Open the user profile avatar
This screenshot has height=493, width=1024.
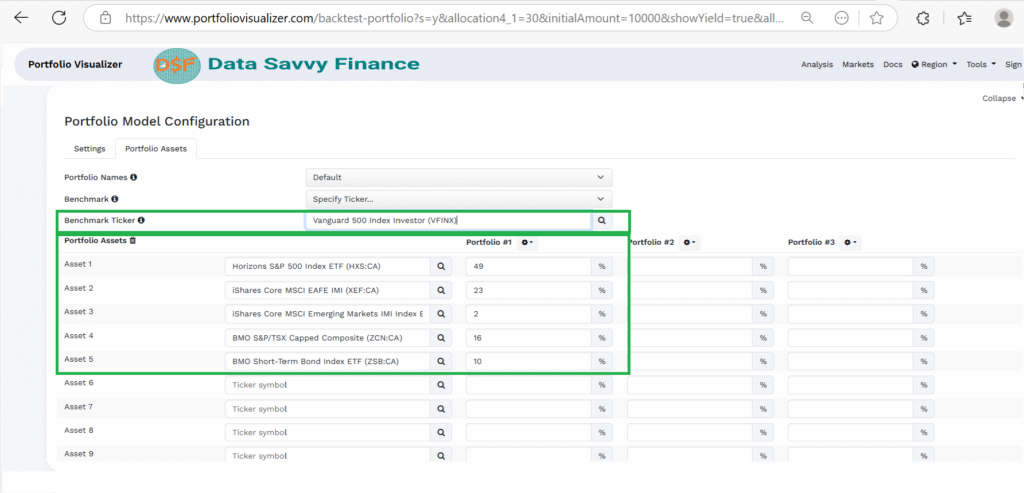pyautogui.click(x=1004, y=18)
